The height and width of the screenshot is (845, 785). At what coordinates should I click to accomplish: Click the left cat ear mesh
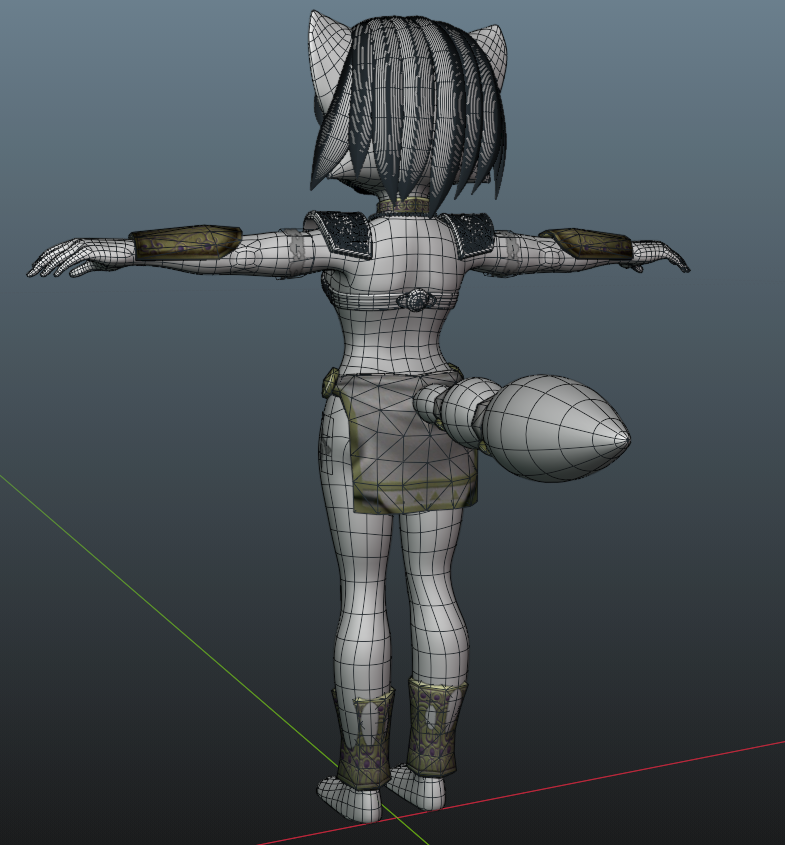329,59
